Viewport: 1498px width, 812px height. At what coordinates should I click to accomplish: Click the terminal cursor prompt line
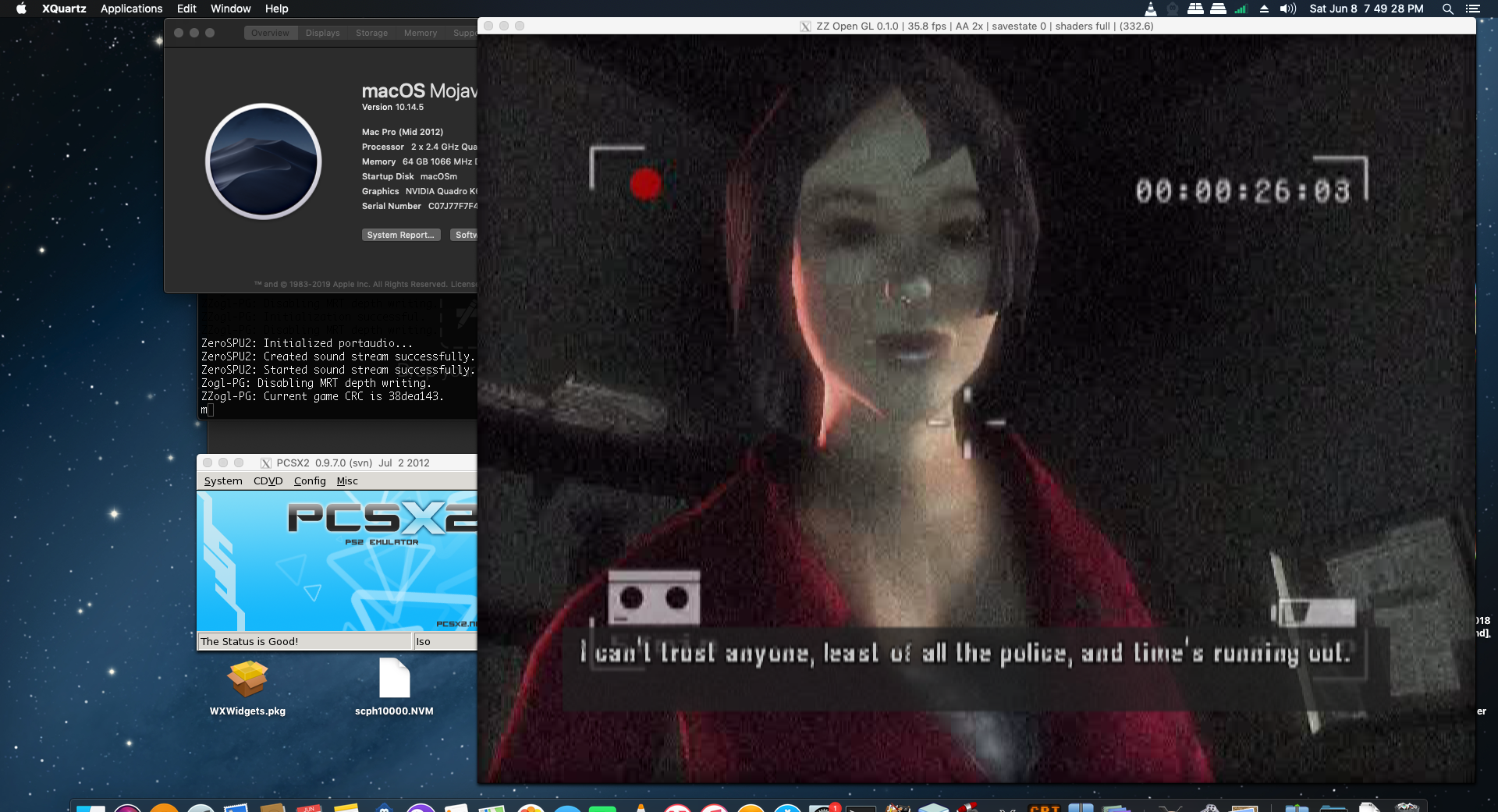[208, 410]
